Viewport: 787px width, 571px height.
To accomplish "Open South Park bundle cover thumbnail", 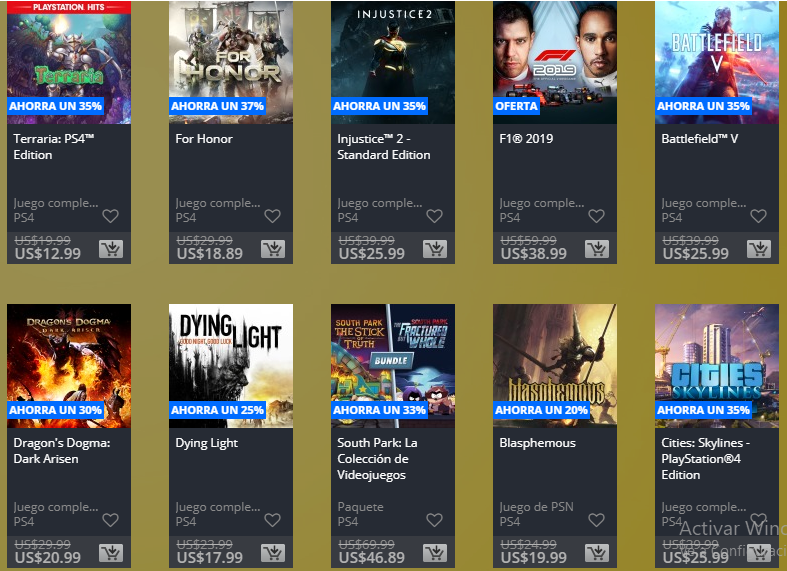I will tap(392, 366).
